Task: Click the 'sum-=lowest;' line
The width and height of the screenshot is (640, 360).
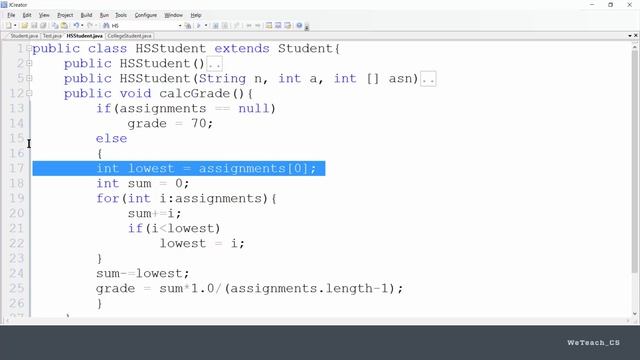Action: pos(142,273)
